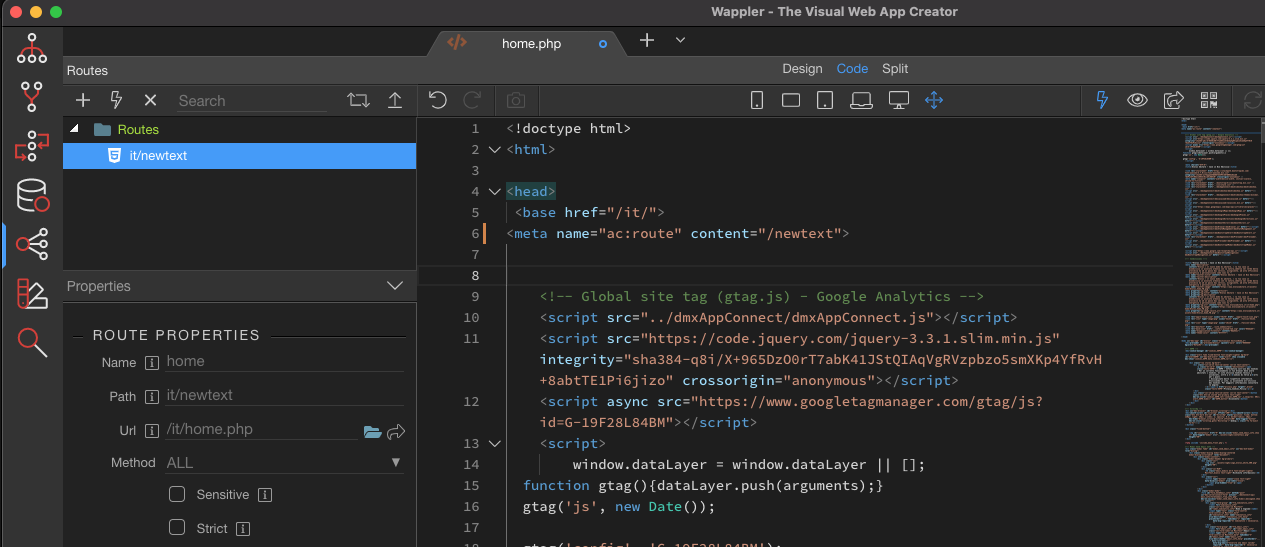The image size is (1265, 547).
Task: Select the Routing manager sidebar icon
Action: pyautogui.click(x=32, y=244)
